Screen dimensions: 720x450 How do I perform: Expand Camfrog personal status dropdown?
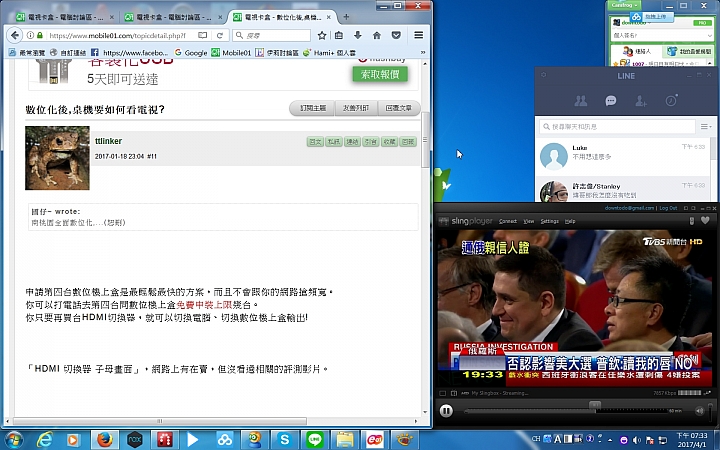(x=709, y=35)
